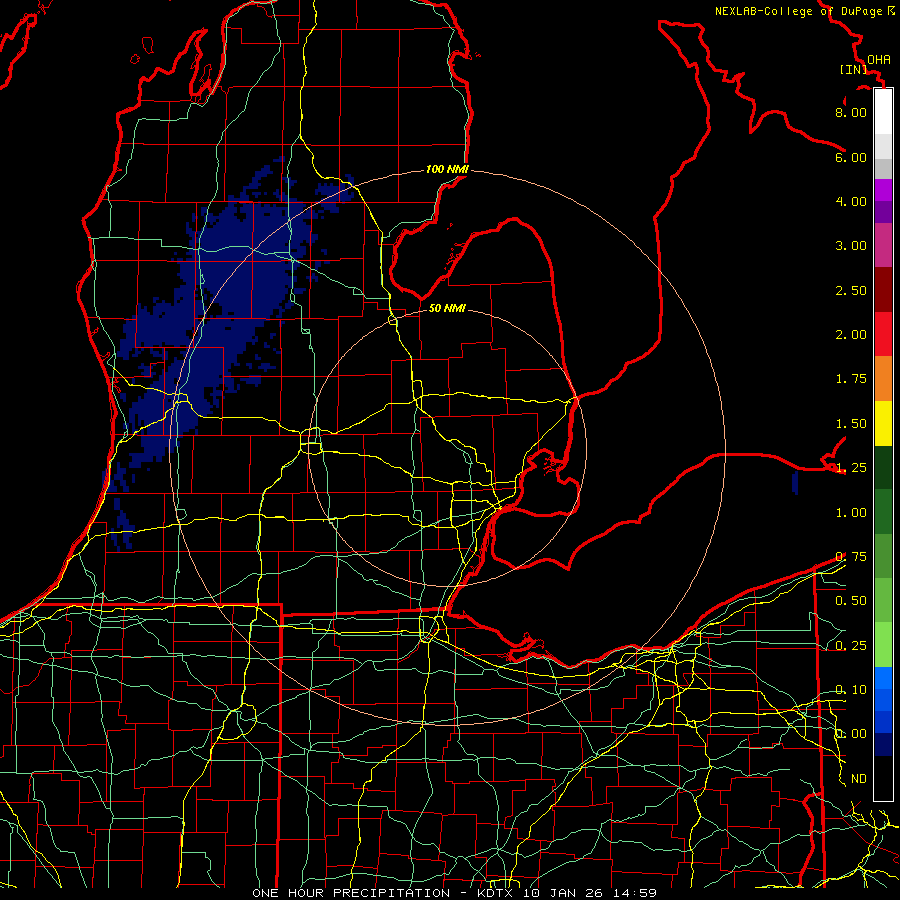Pick the yellow 1.50 legend swatch
900x900 pixels.
(883, 423)
